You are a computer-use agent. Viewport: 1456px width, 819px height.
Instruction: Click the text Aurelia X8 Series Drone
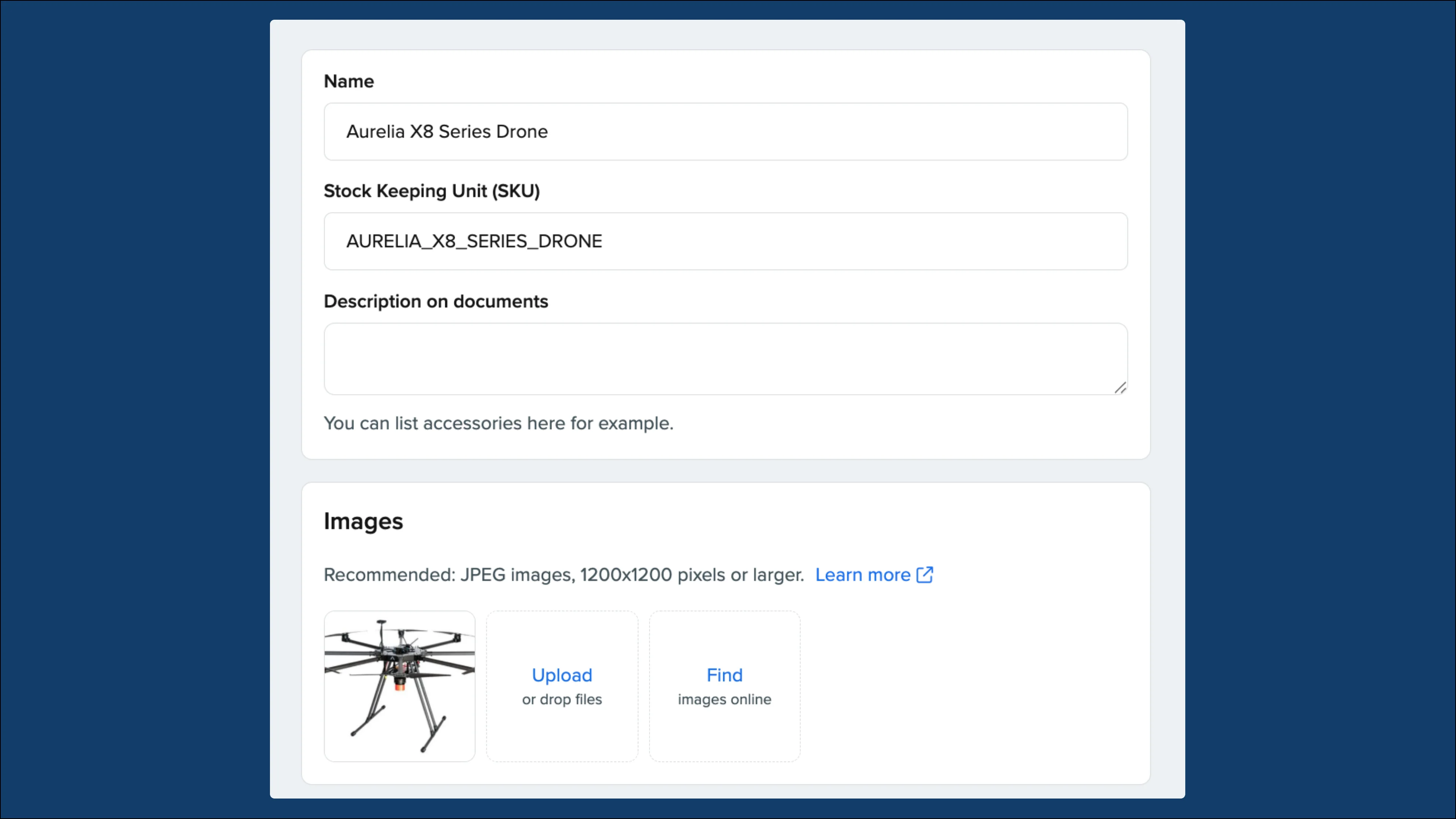(x=447, y=132)
